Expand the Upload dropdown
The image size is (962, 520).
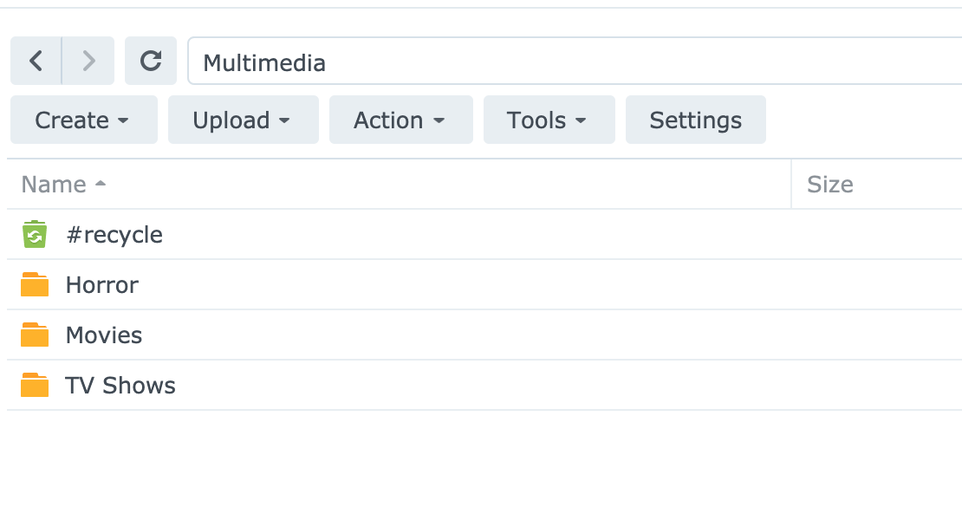point(242,120)
